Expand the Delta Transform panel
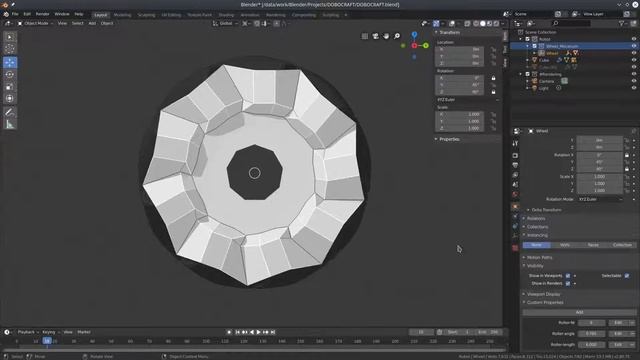This screenshot has width=640, height=360. pos(546,210)
